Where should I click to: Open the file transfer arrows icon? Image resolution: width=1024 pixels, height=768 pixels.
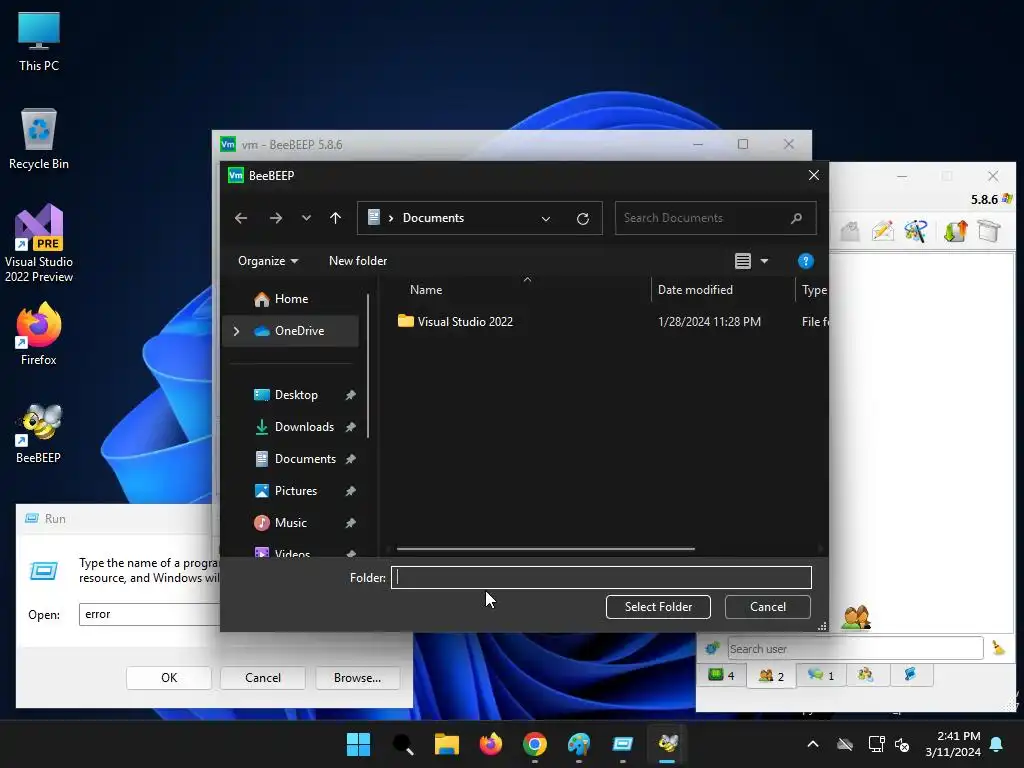click(x=955, y=231)
